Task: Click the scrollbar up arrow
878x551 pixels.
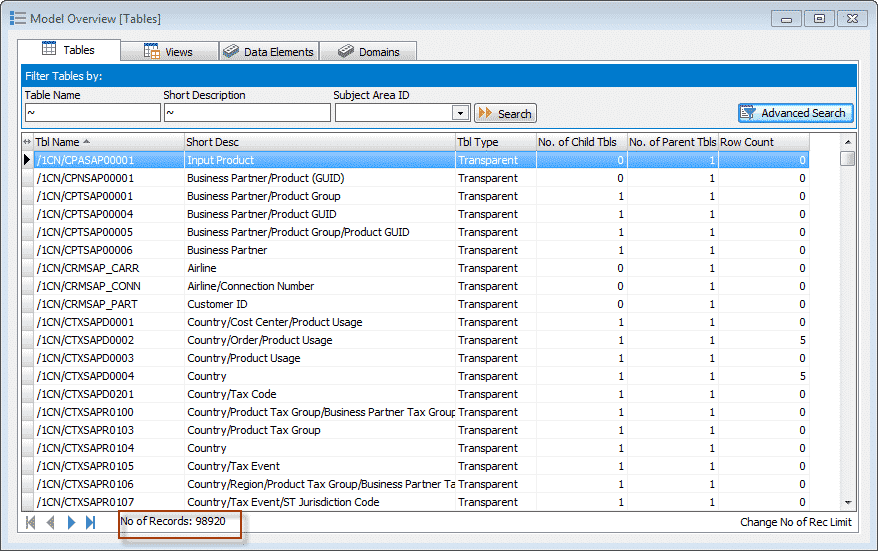Action: [848, 142]
